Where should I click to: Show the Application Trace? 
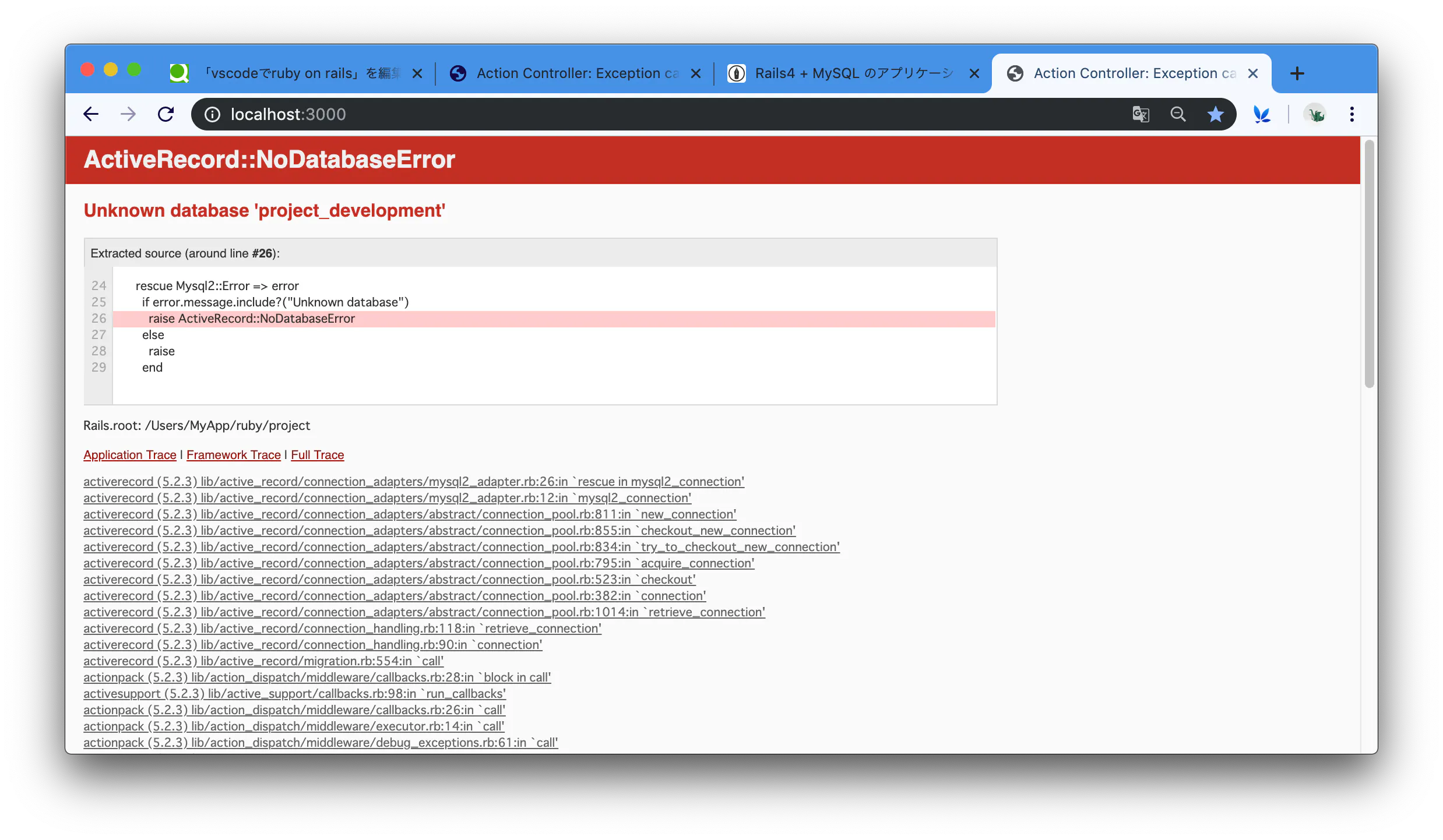click(x=129, y=455)
